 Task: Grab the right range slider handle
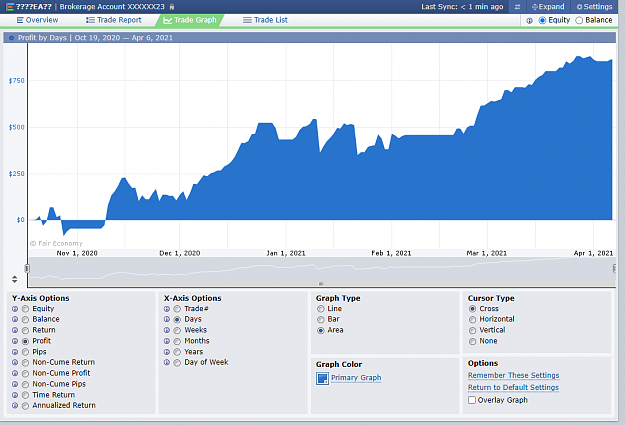tap(614, 268)
